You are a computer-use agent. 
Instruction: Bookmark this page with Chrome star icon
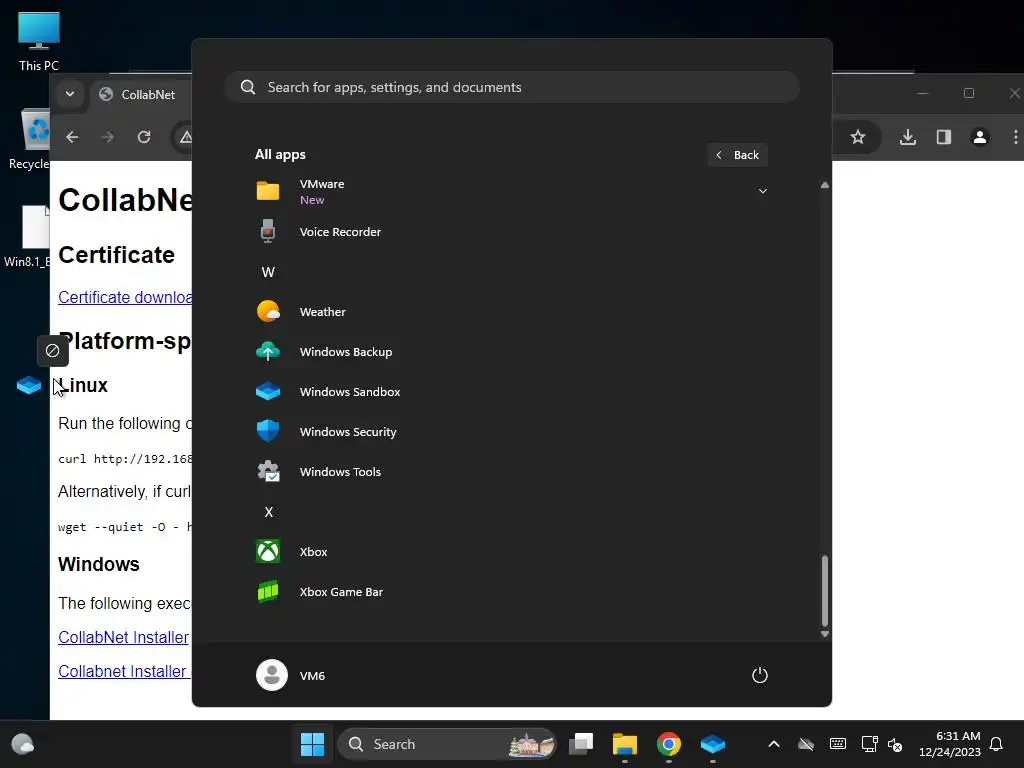click(858, 136)
